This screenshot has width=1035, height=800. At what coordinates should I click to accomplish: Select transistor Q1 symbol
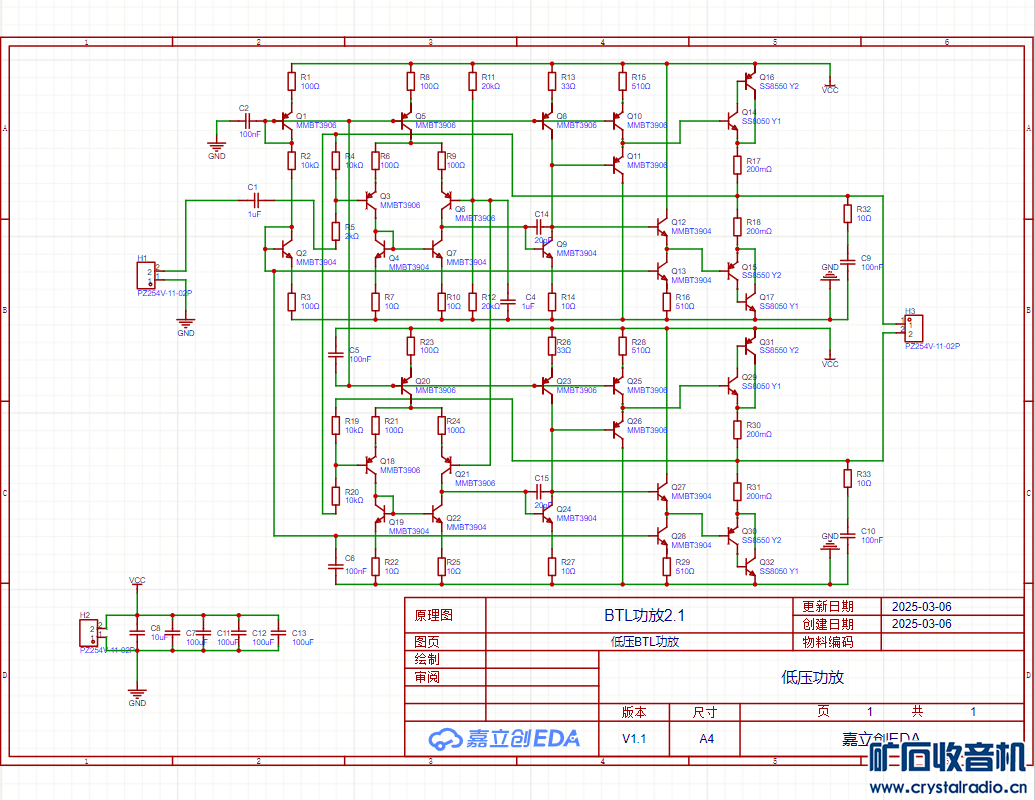click(286, 121)
